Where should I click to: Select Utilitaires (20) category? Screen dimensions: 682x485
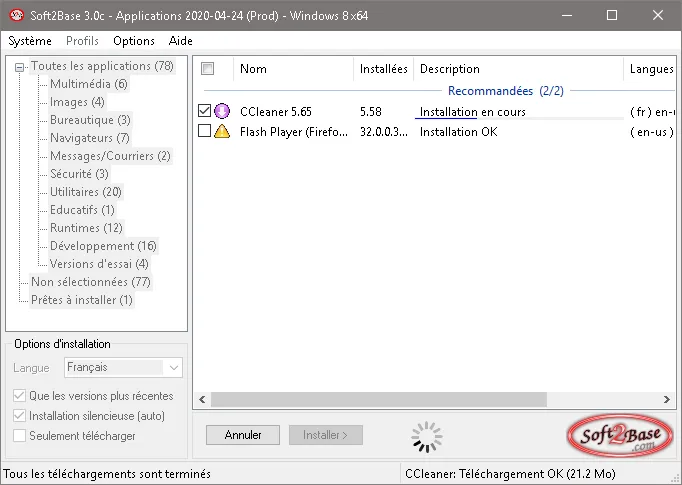pos(85,192)
